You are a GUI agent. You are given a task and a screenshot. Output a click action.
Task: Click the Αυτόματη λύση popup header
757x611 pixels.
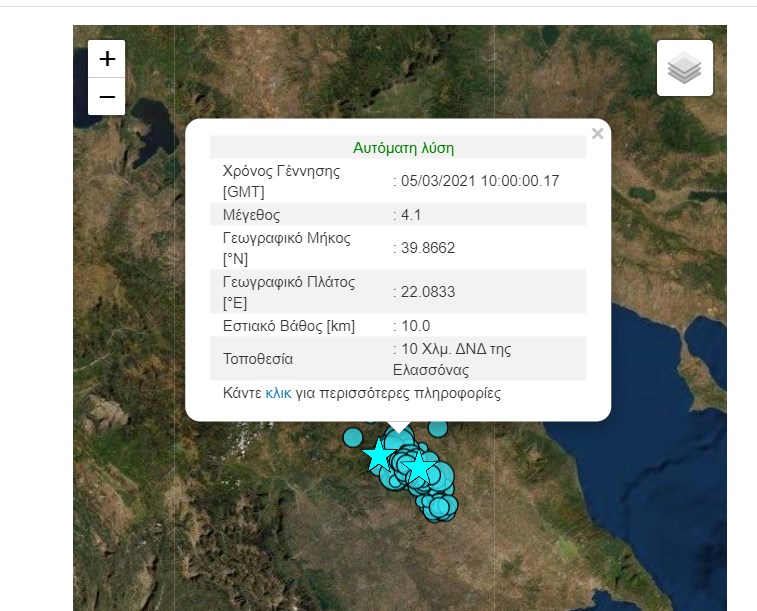click(403, 147)
